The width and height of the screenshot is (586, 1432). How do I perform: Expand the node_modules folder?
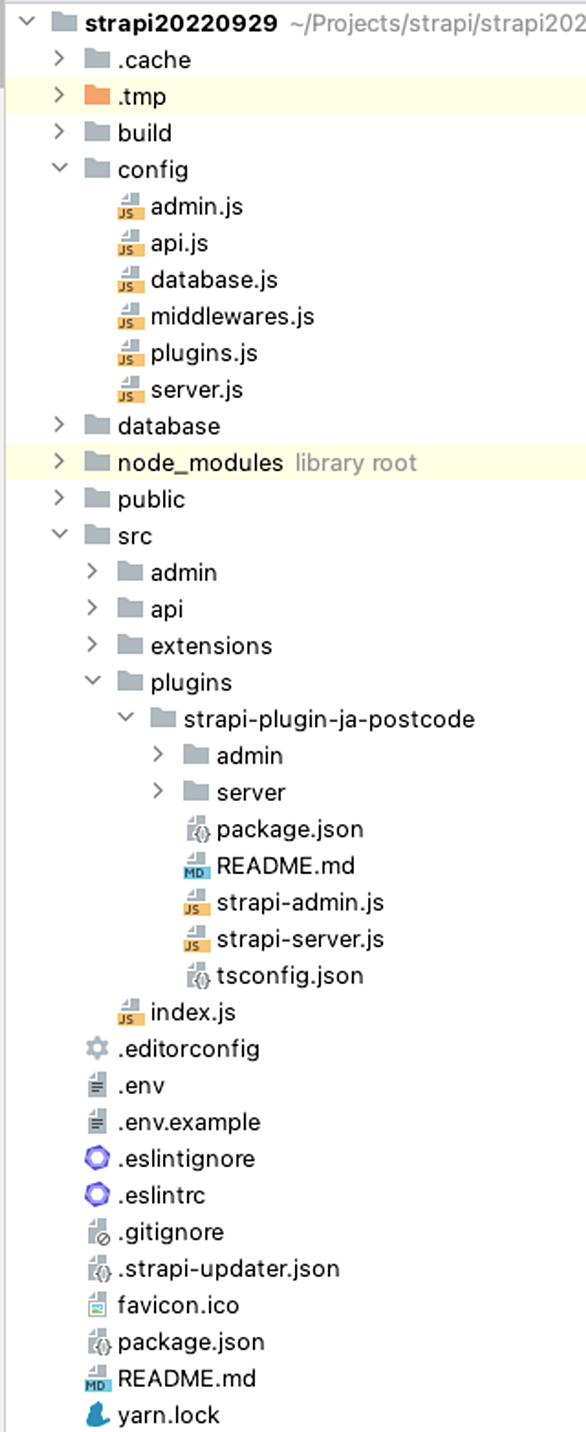(x=61, y=462)
